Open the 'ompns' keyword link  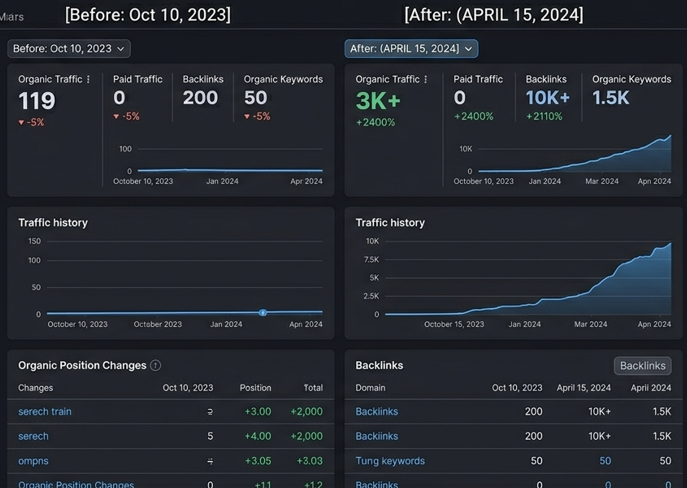(33, 461)
